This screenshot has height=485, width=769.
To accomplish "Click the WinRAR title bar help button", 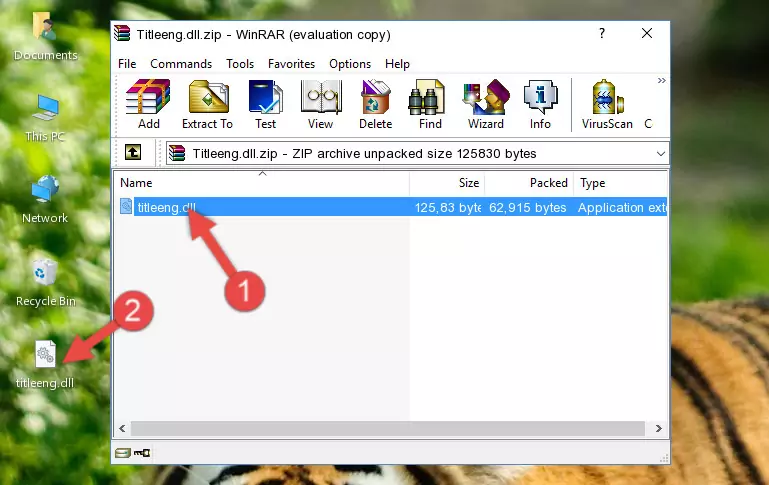I will click(x=602, y=33).
